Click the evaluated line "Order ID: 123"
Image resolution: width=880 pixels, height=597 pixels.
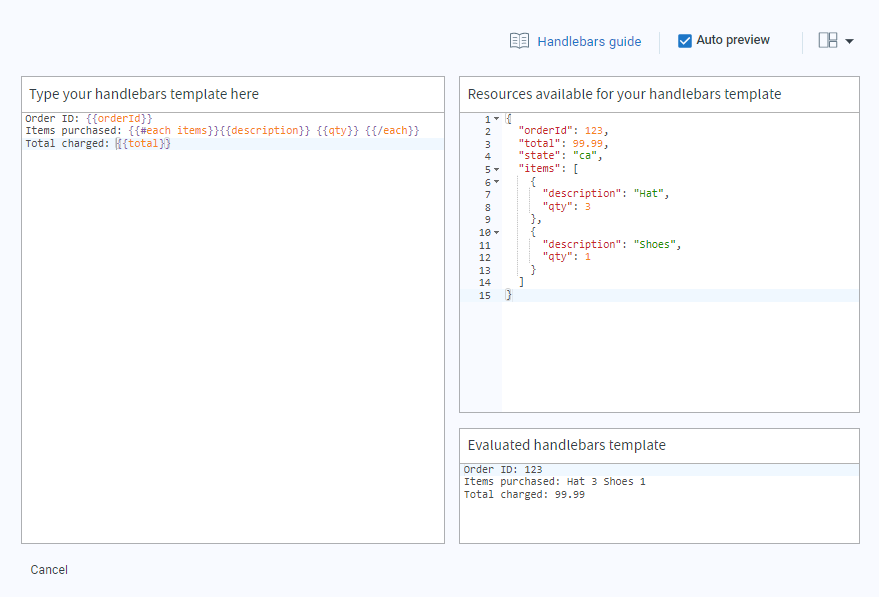[503, 470]
